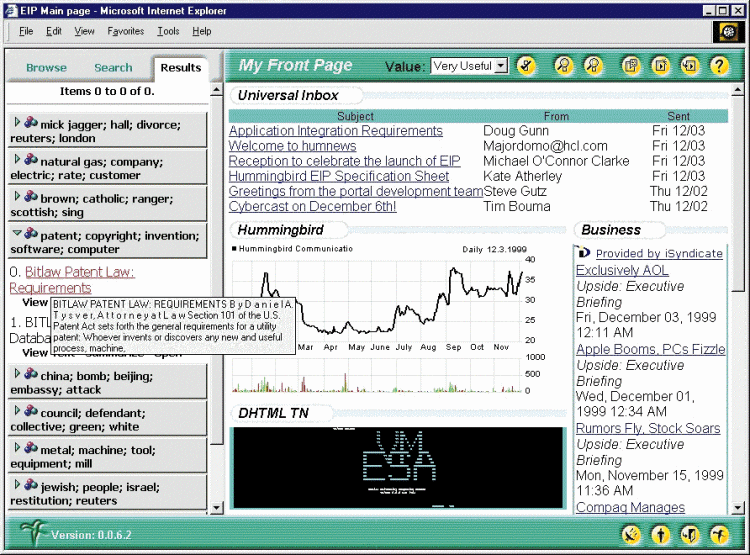Click cluster icon beside 'jewish; people; israel'
750x555 pixels.
31,485
